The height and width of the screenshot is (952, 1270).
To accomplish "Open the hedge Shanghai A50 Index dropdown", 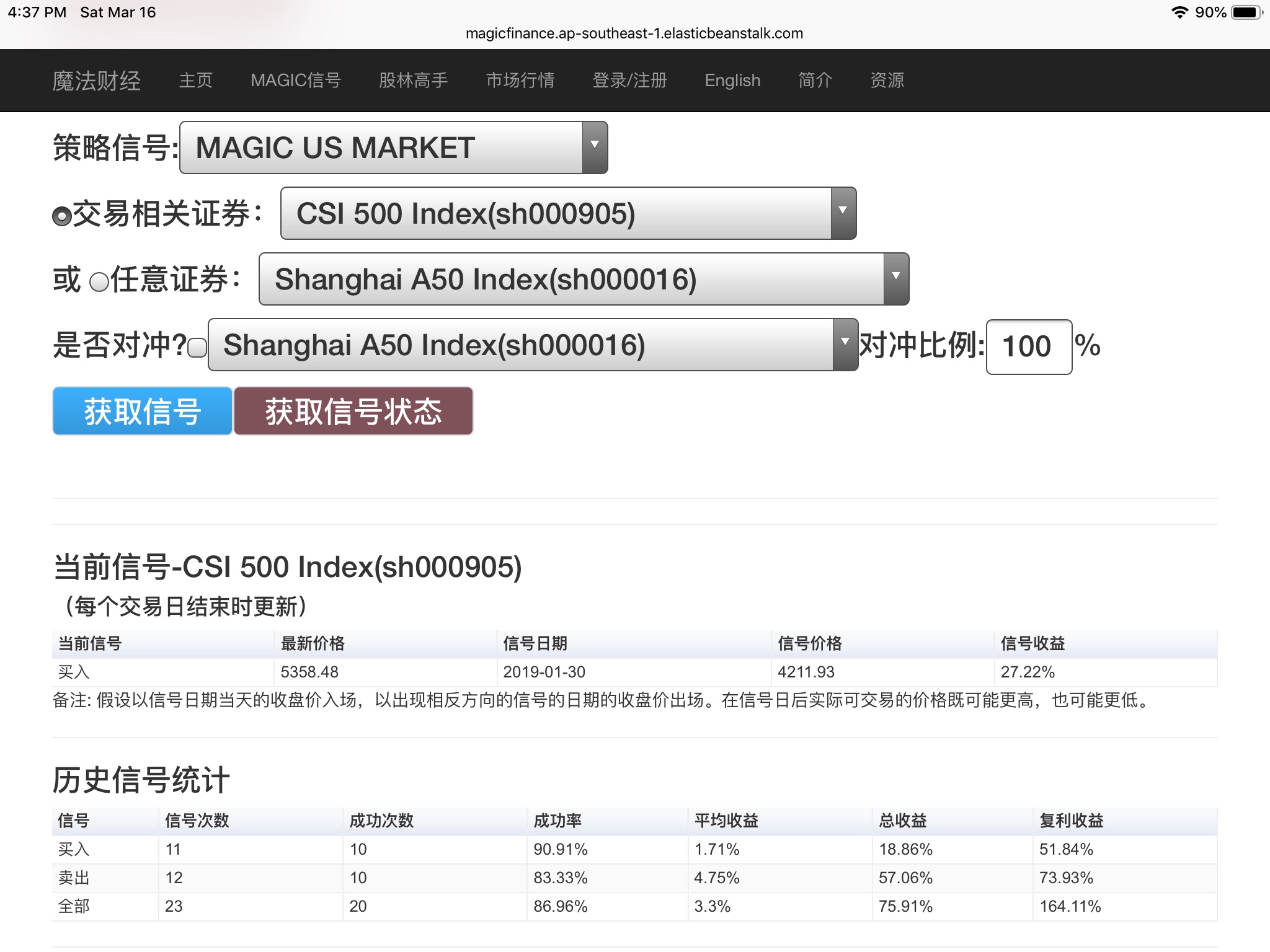I will [533, 345].
